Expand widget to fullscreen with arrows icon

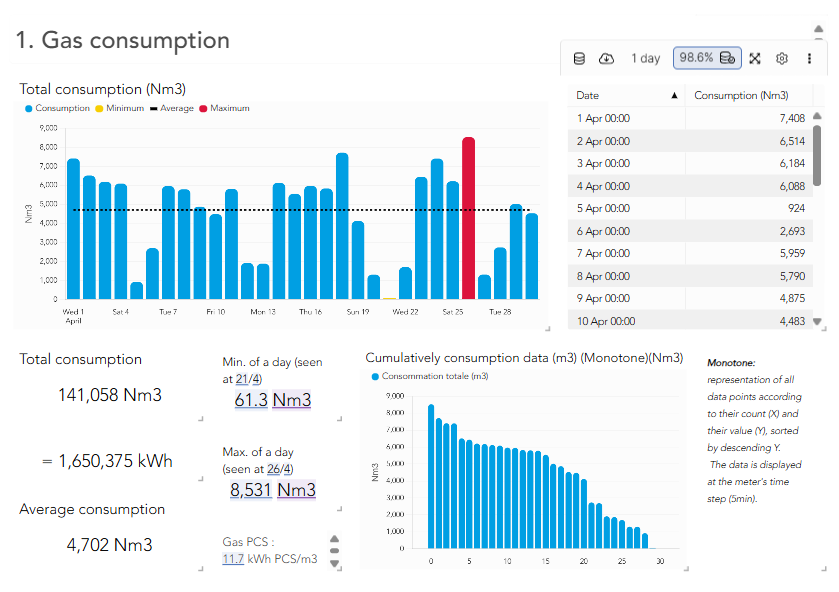(x=754, y=58)
